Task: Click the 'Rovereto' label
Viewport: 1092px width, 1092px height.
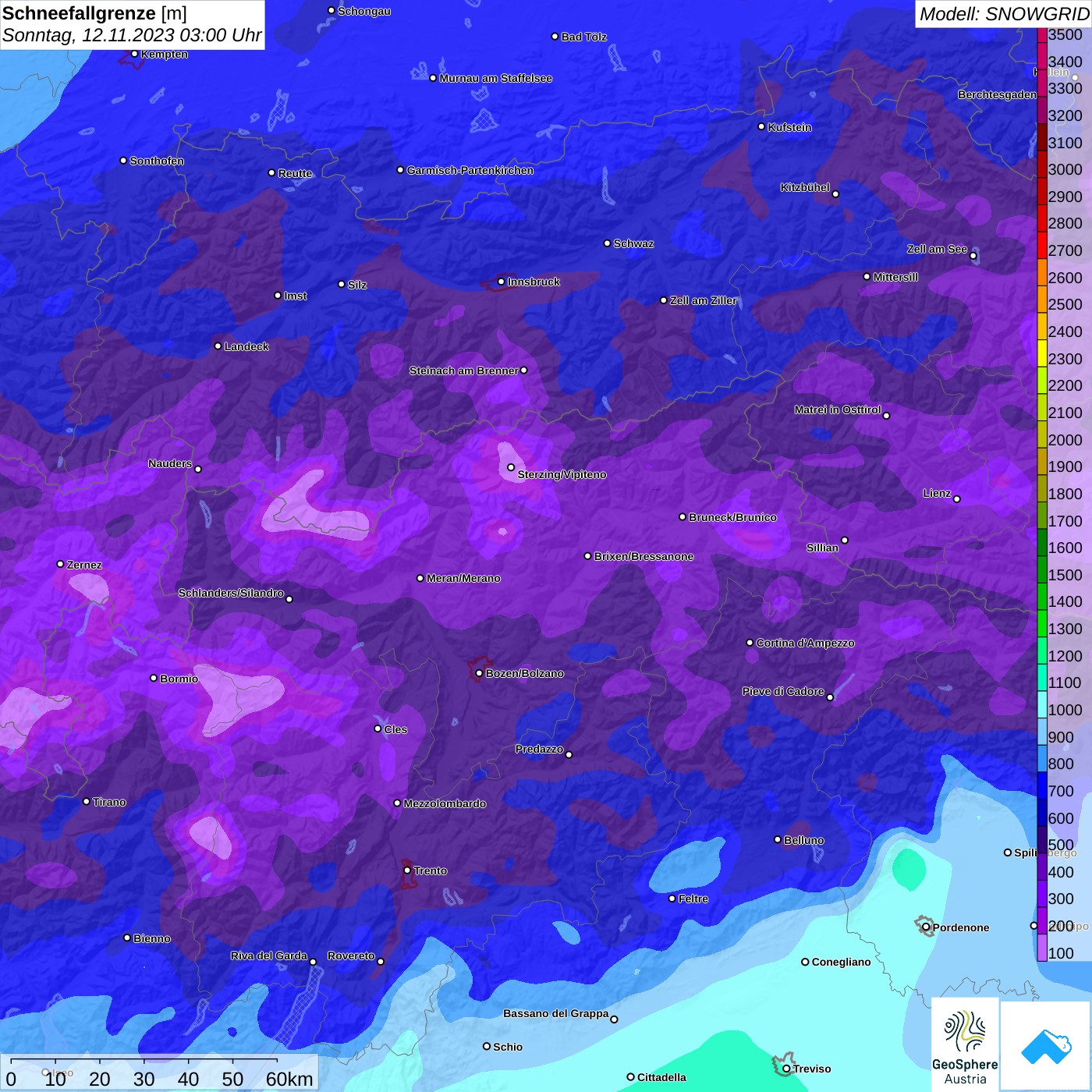Action: point(351,955)
